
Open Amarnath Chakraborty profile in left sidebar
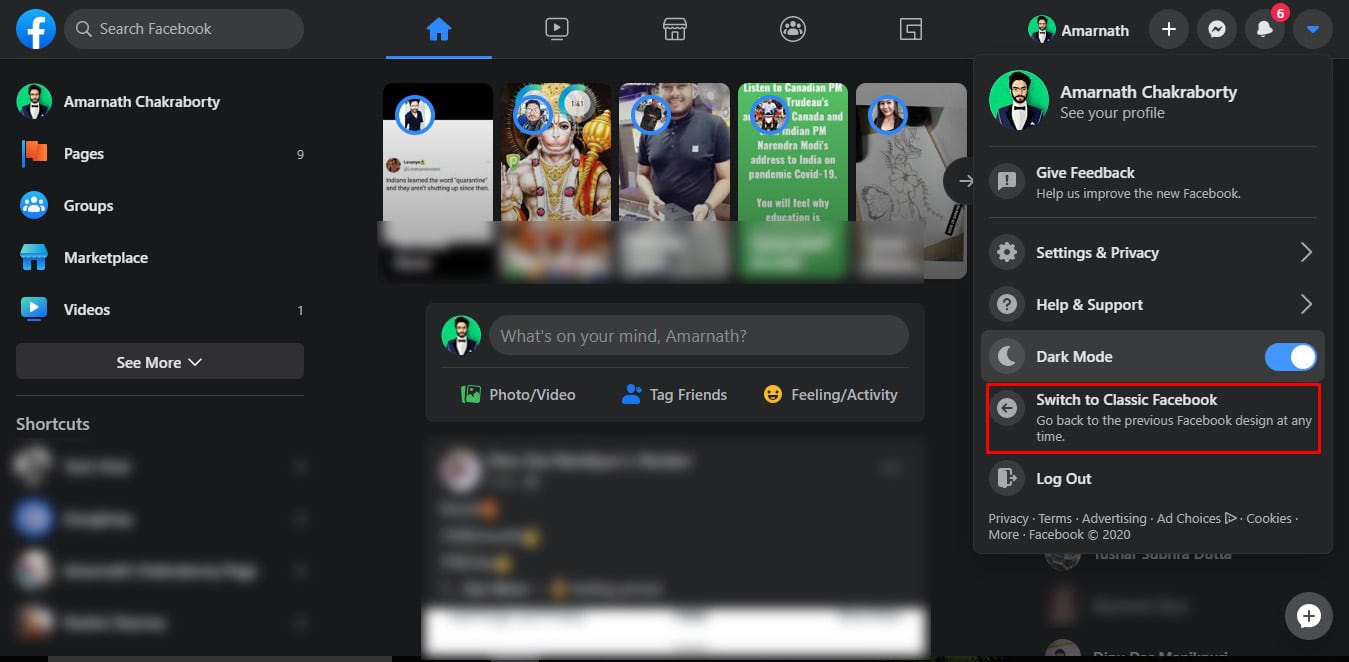click(160, 102)
